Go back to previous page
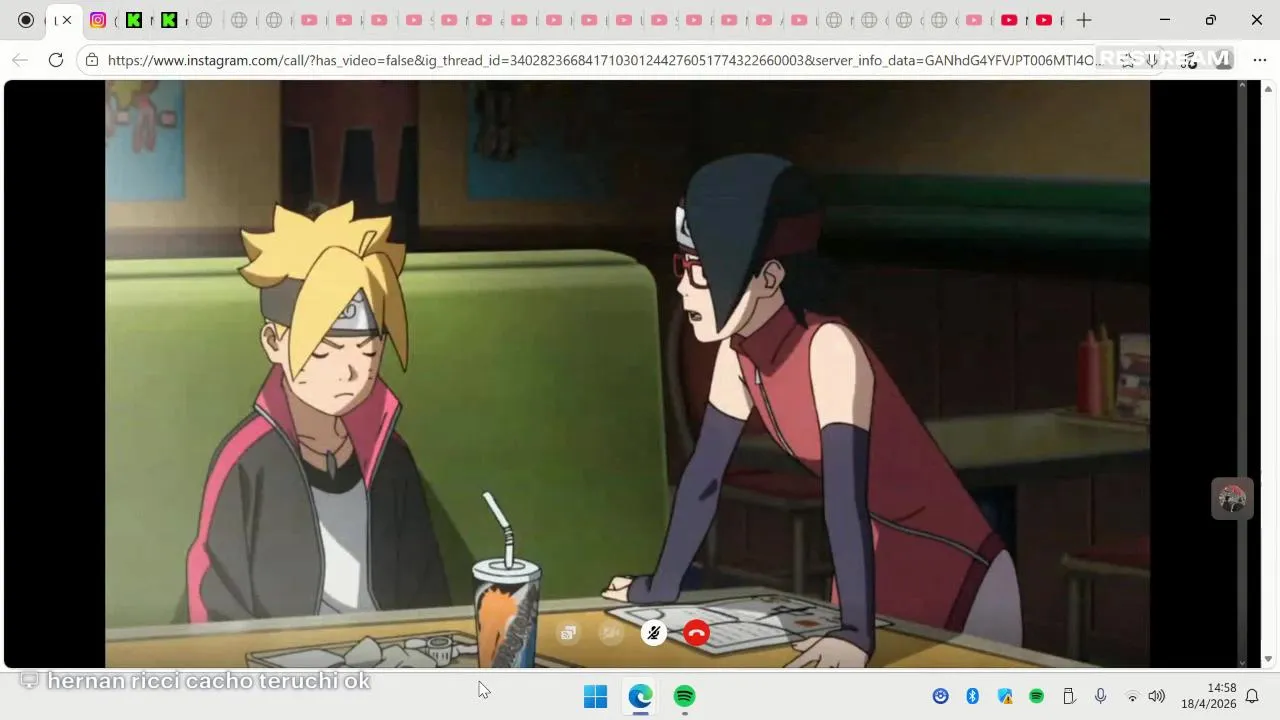This screenshot has height=720, width=1280. 20,60
